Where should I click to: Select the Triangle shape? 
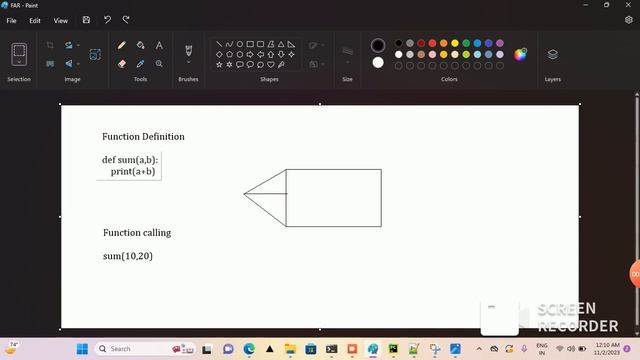(x=281, y=44)
